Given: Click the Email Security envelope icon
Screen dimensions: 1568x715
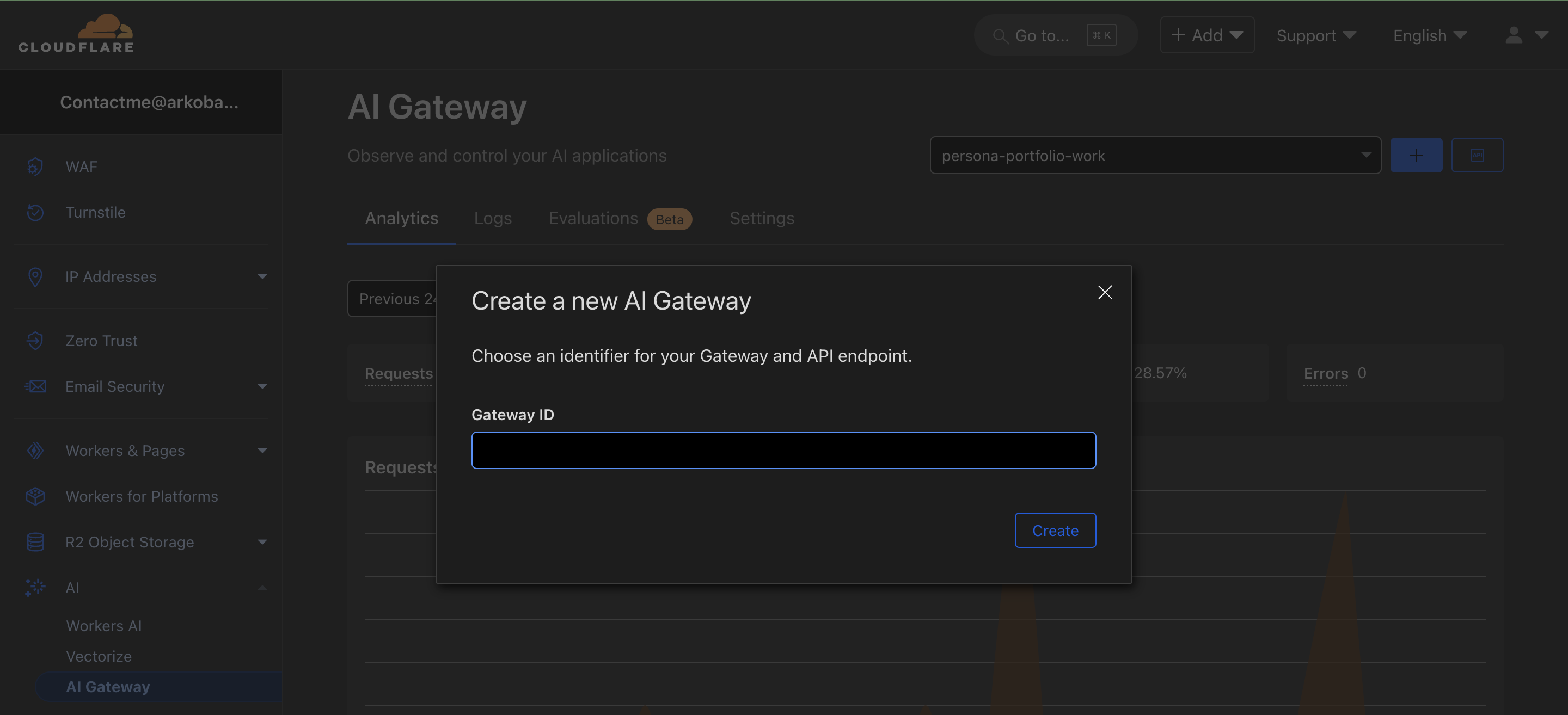Looking at the screenshot, I should pyautogui.click(x=35, y=386).
